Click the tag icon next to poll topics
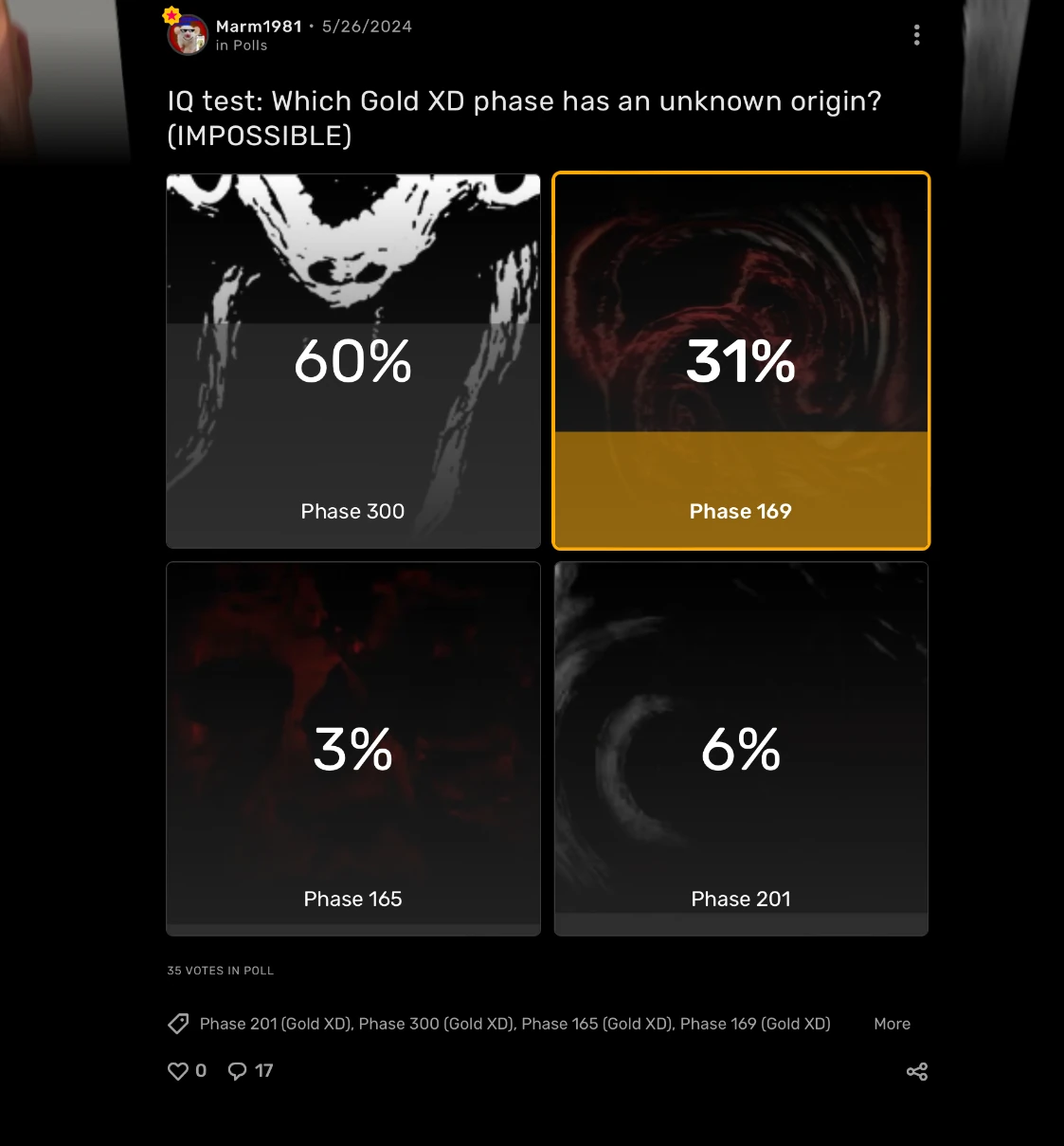The image size is (1064, 1146). (178, 1024)
